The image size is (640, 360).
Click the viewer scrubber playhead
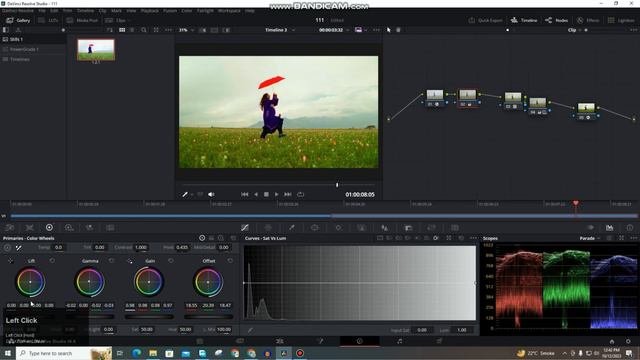(337, 185)
